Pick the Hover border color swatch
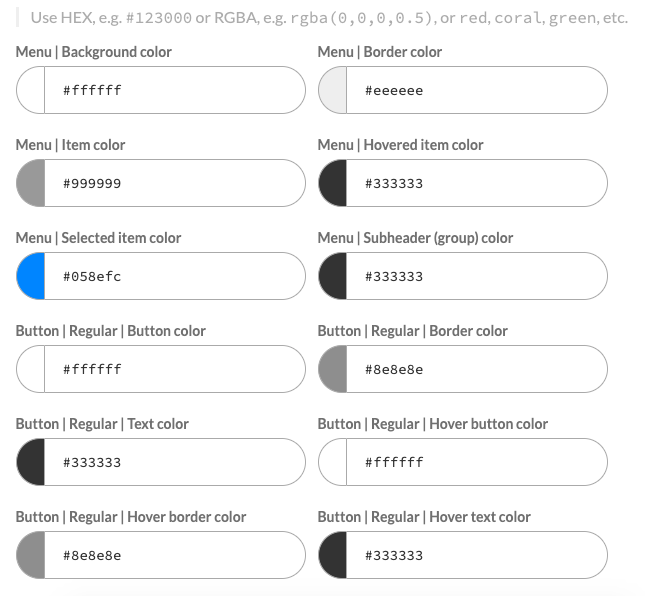 (32, 555)
